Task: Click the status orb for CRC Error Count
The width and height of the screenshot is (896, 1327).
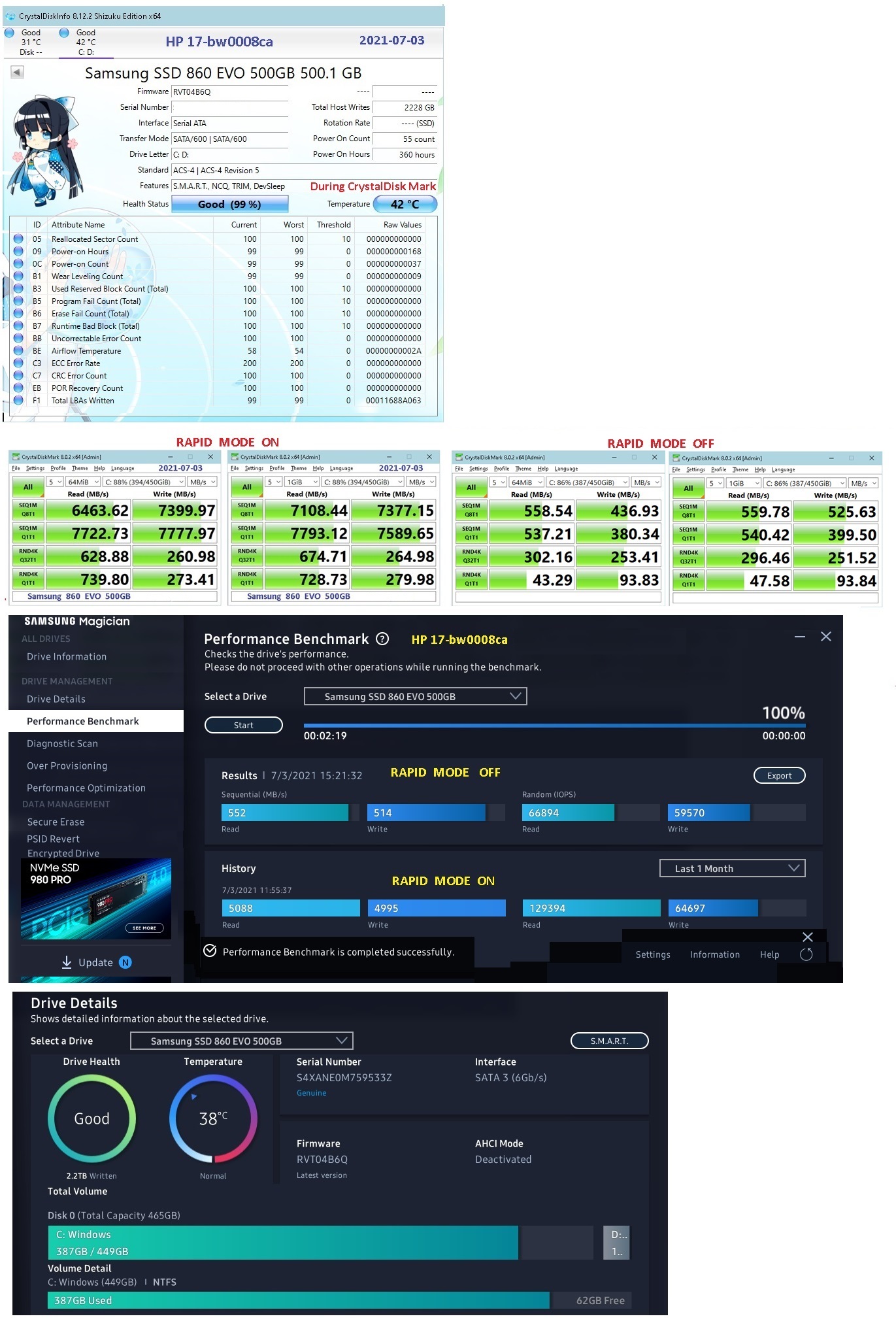Action: click(18, 376)
